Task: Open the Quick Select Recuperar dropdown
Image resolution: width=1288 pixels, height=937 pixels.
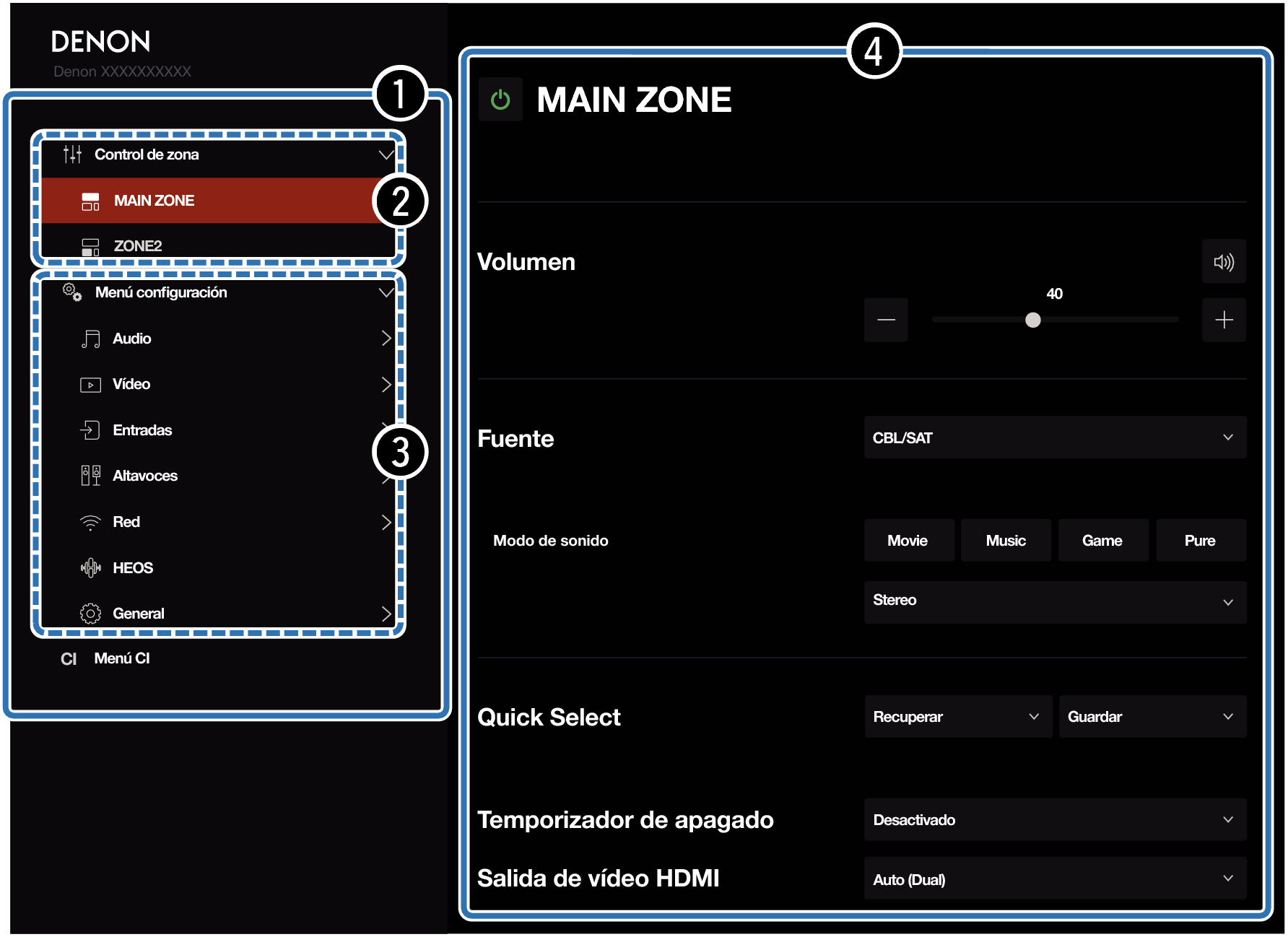Action: 958,717
